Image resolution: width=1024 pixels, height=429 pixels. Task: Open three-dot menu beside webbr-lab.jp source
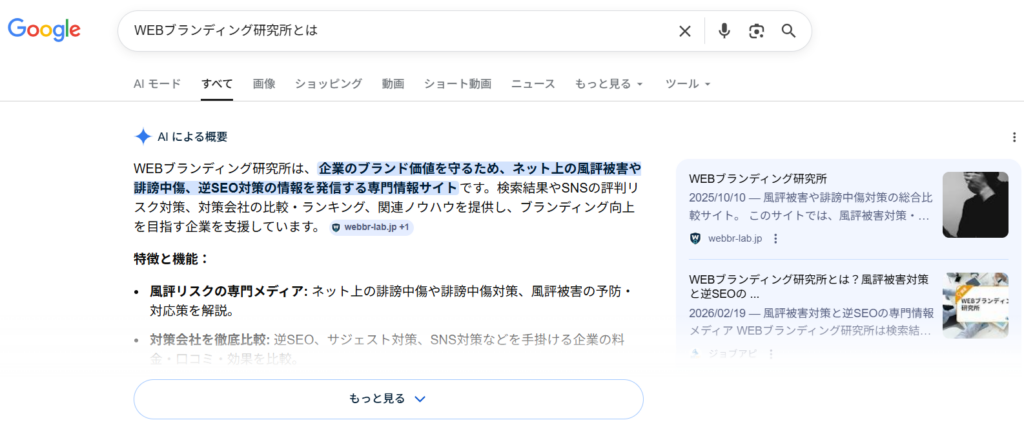click(775, 238)
